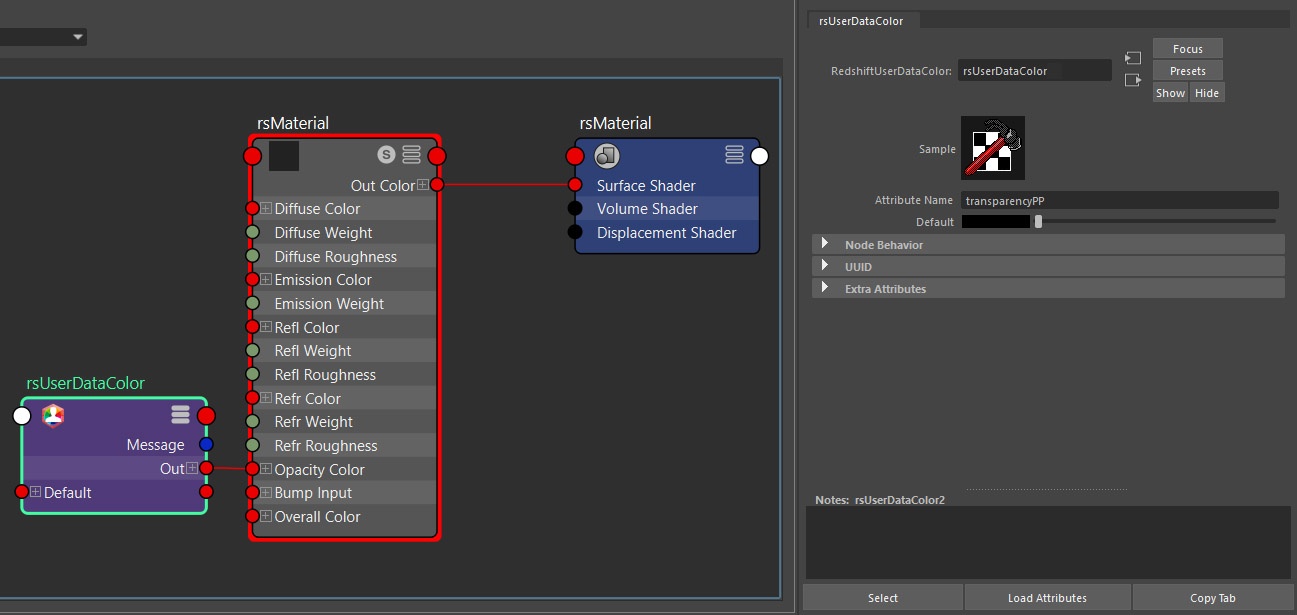
Task: Click the Overall Color input port
Action: (253, 516)
